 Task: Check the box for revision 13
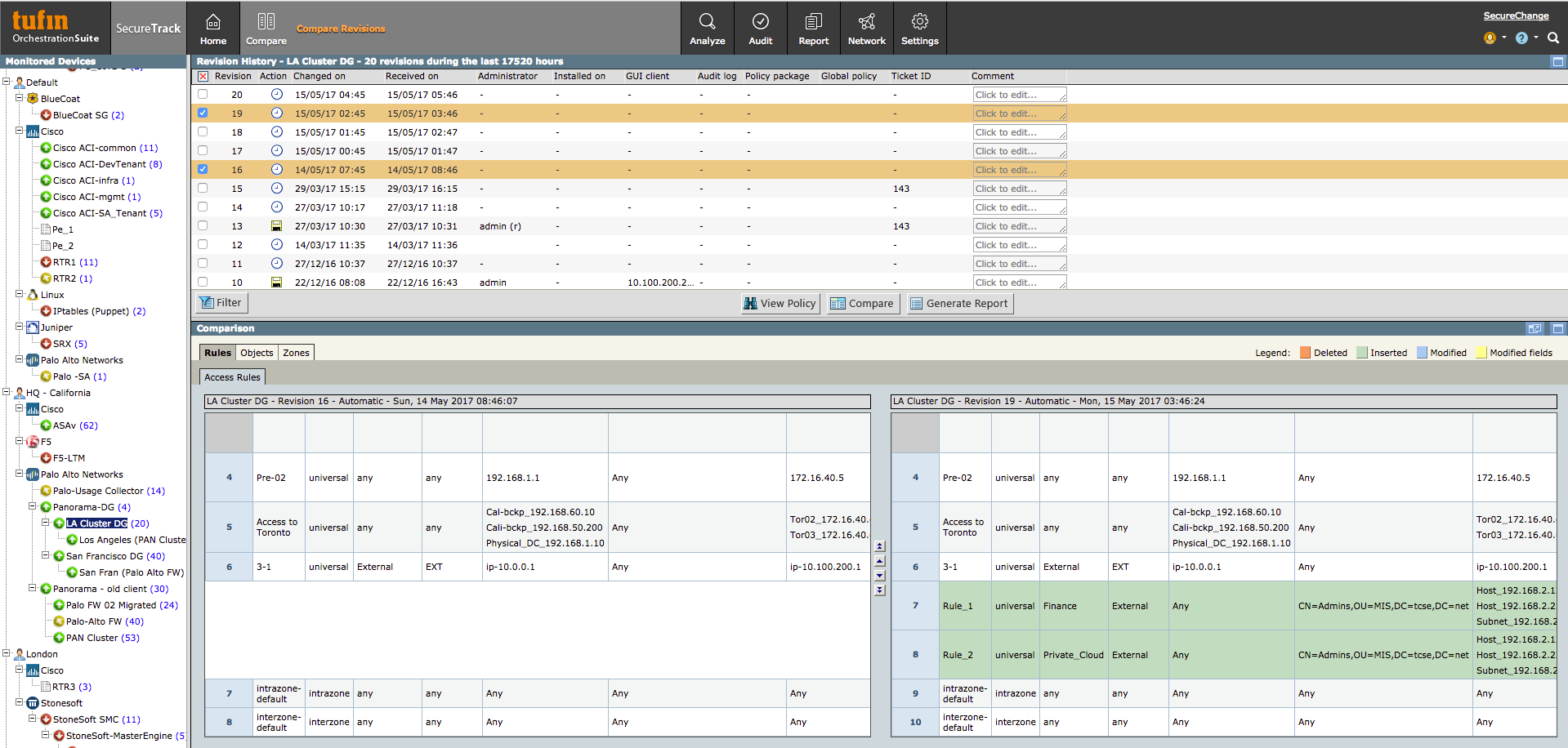click(x=203, y=225)
